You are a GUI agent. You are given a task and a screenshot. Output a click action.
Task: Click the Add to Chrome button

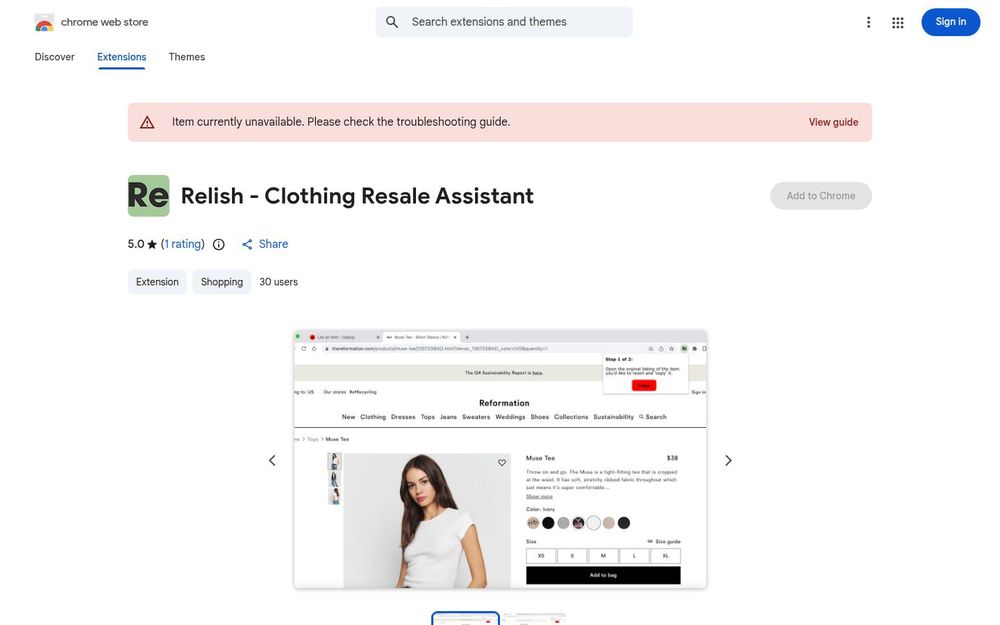point(821,196)
